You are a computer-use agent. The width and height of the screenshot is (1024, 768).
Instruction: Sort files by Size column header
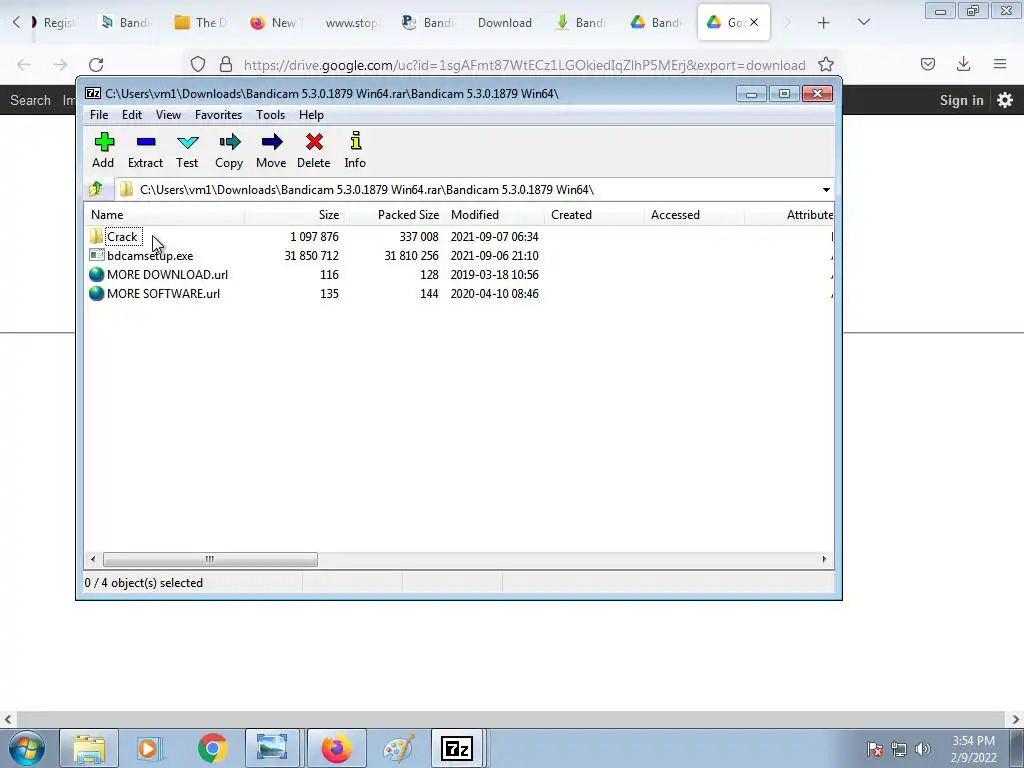(295, 215)
